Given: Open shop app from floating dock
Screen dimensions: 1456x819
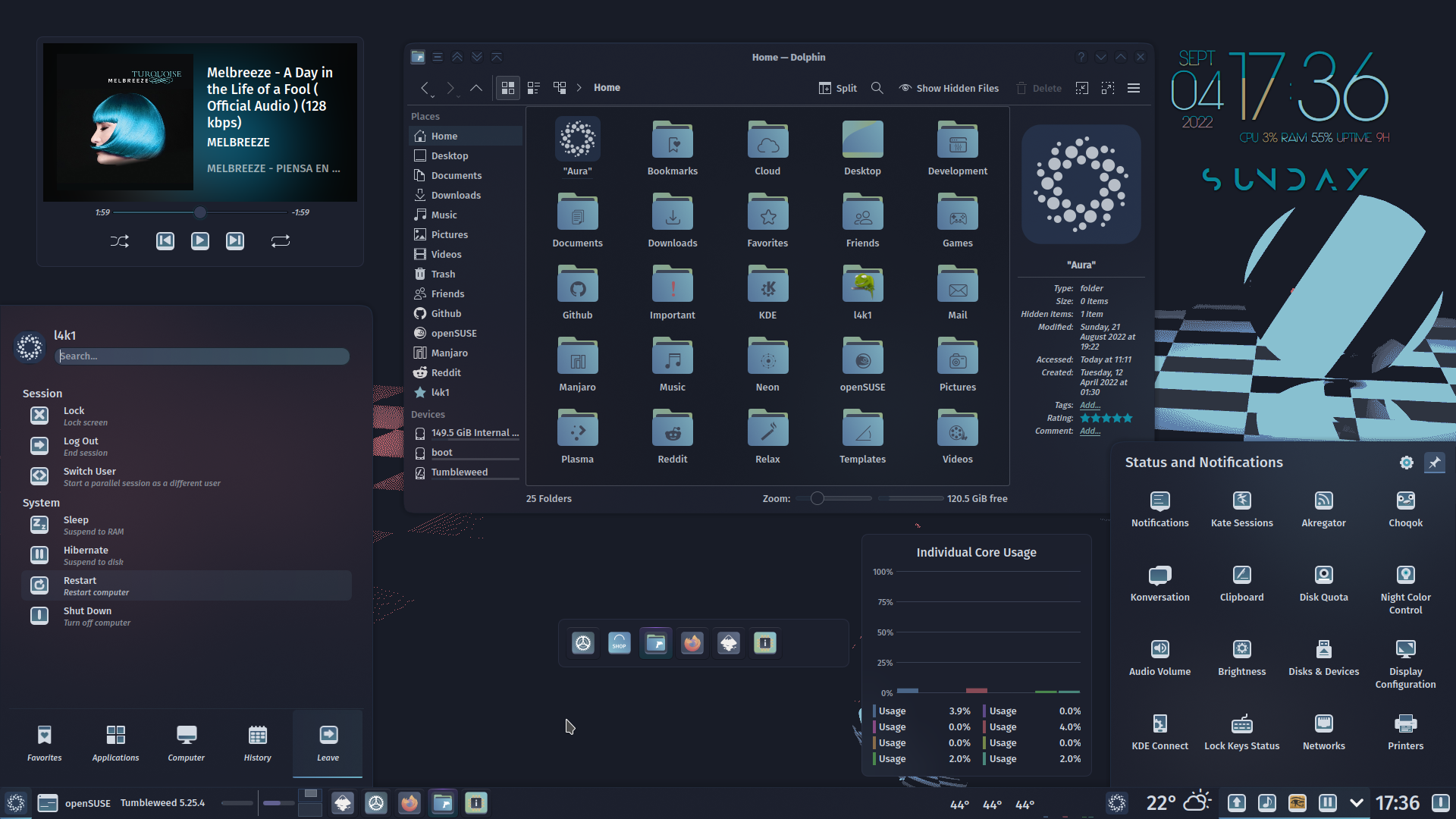Looking at the screenshot, I should pos(620,643).
